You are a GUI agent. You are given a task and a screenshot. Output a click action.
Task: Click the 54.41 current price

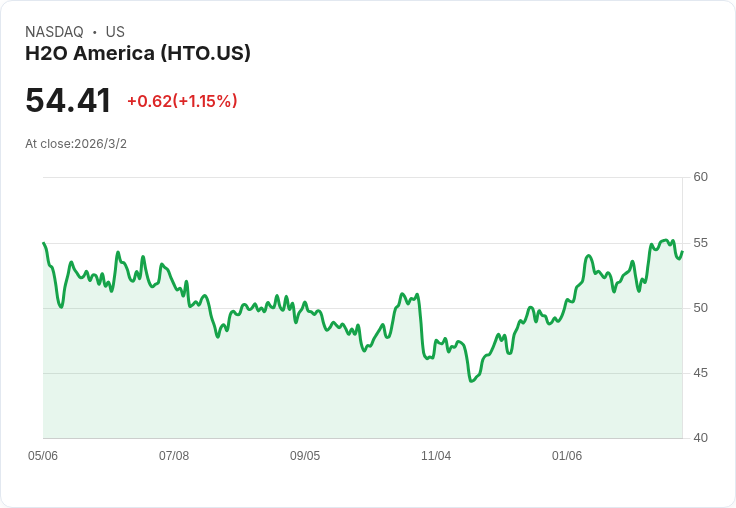point(68,101)
